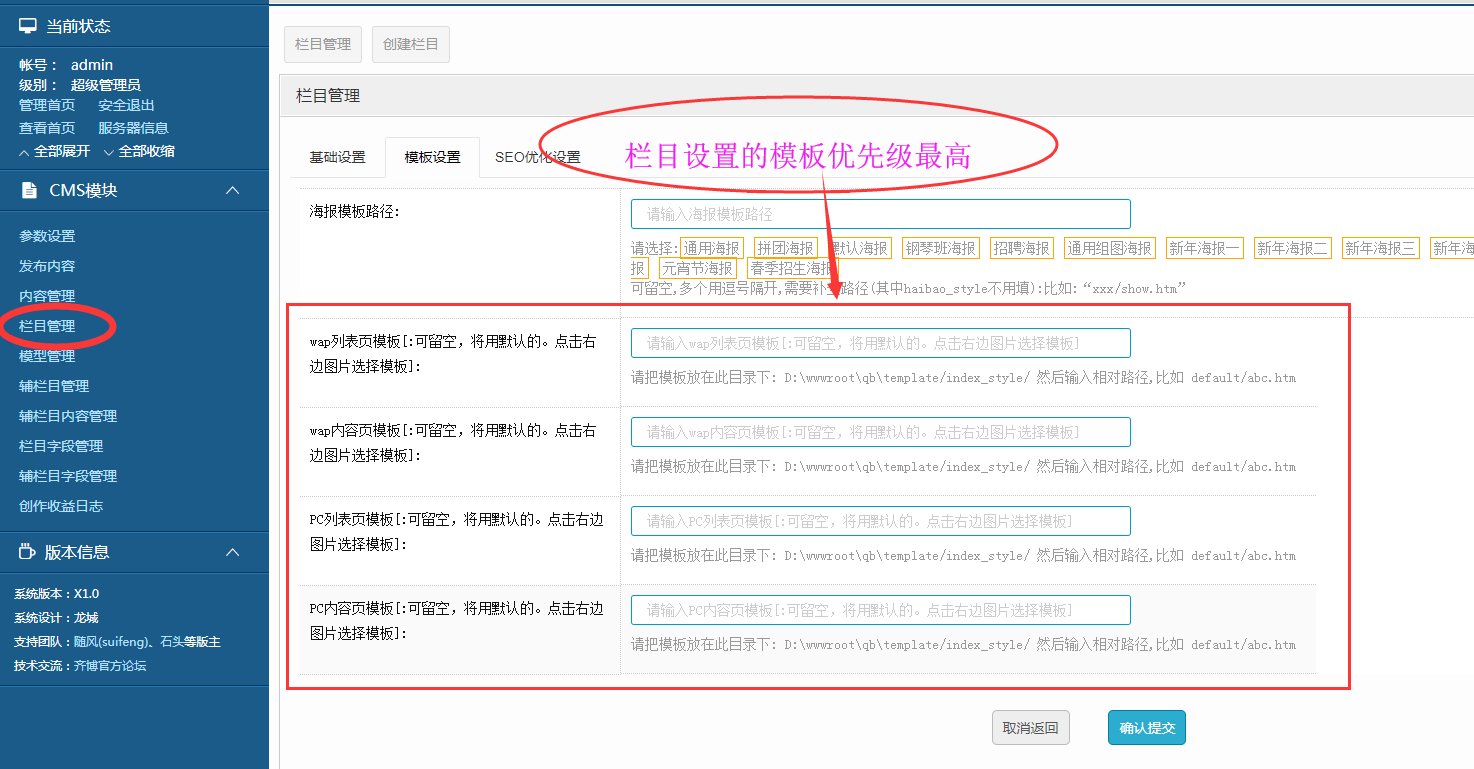Visit the 齐博官方论坛 link
1474x769 pixels.
pyautogui.click(x=110, y=665)
